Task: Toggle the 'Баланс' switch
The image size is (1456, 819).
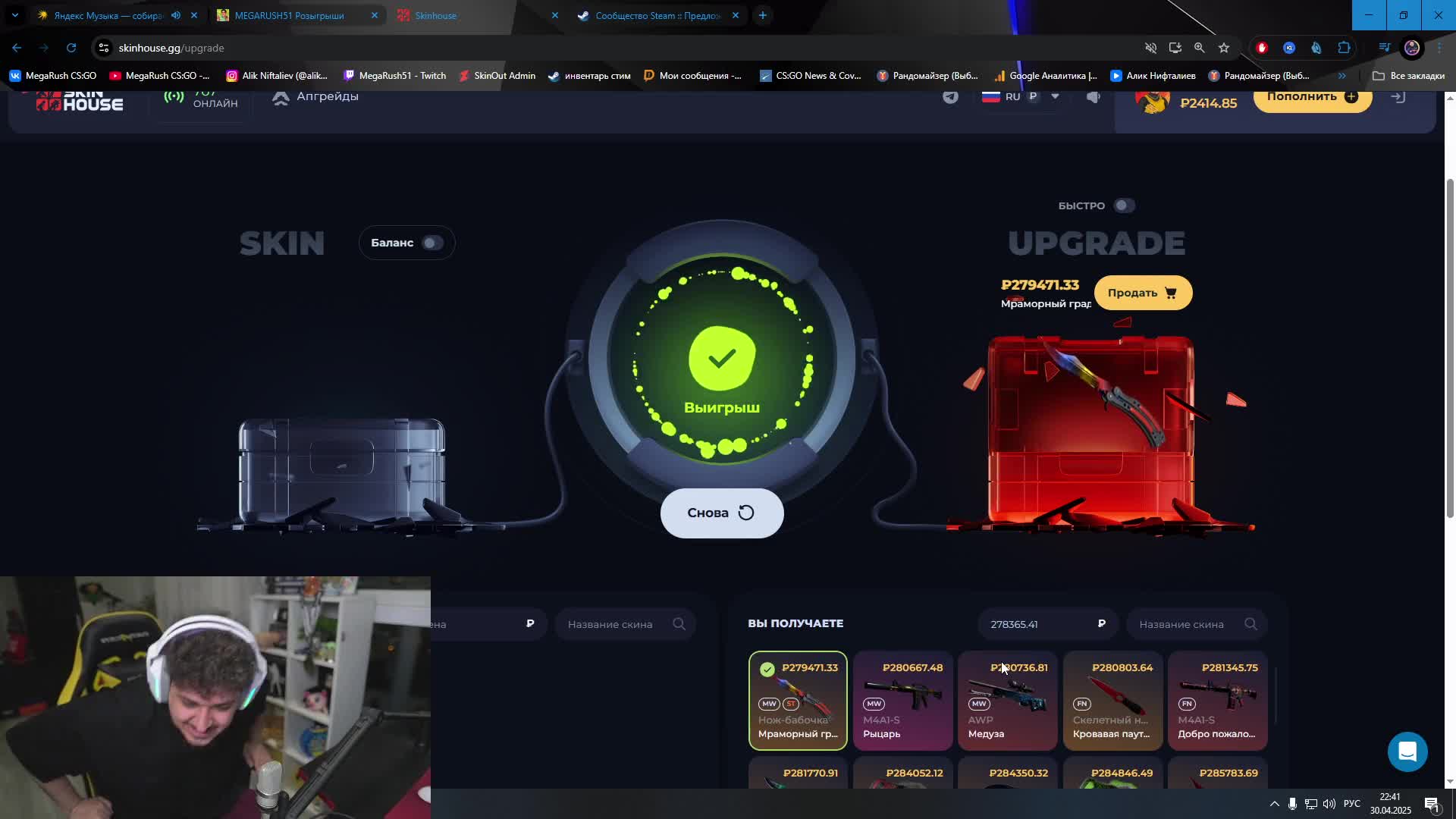Action: (432, 243)
